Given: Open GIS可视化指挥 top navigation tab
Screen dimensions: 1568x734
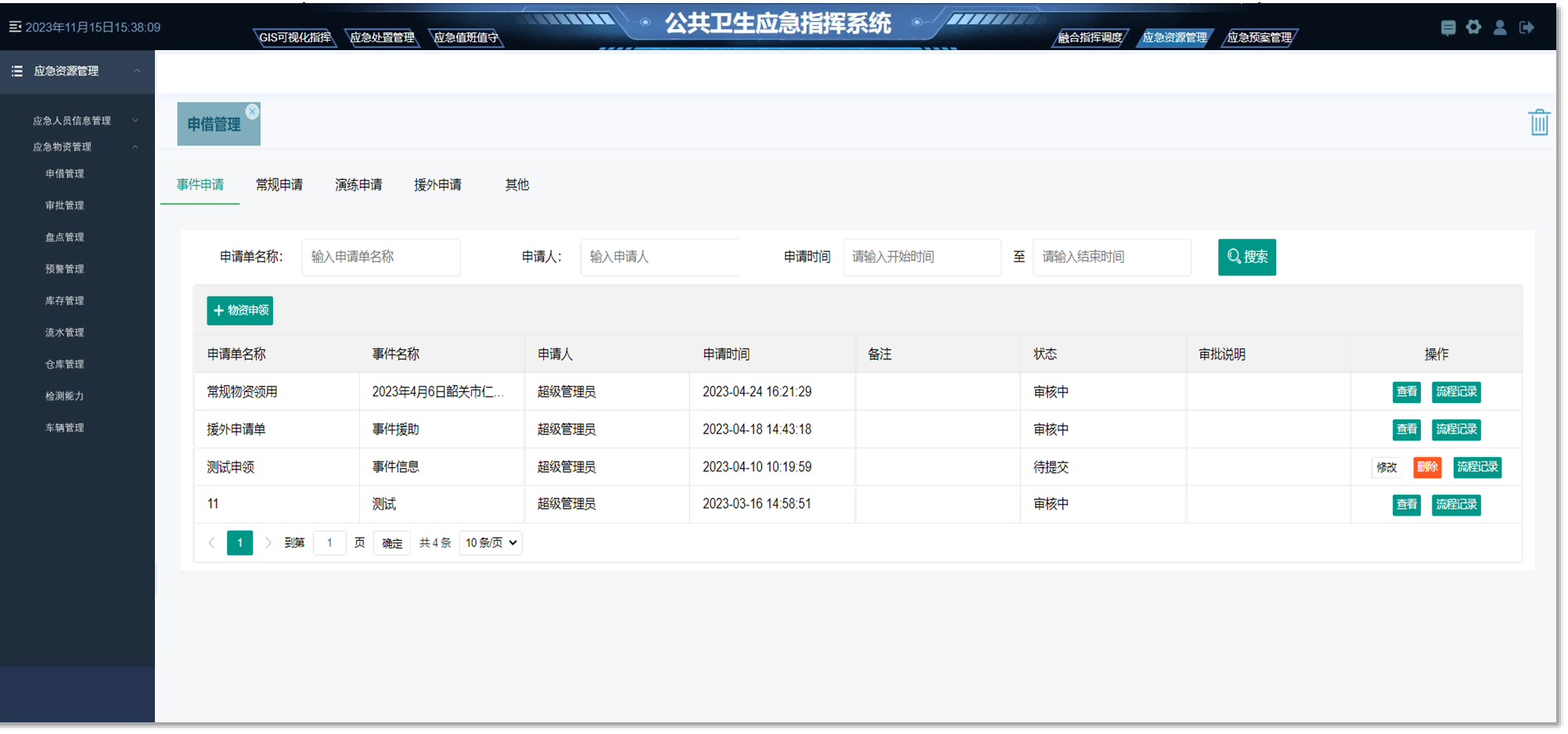Looking at the screenshot, I should 295,38.
